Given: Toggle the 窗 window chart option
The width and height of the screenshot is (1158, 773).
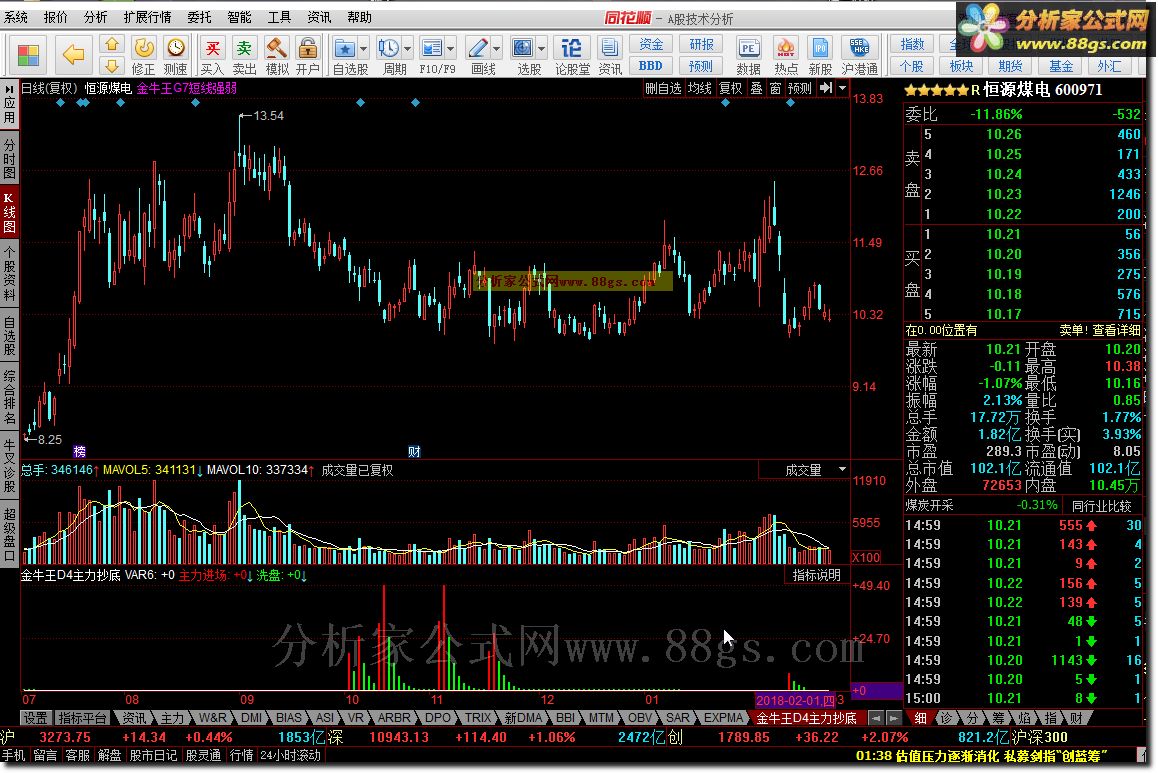Looking at the screenshot, I should tap(775, 89).
